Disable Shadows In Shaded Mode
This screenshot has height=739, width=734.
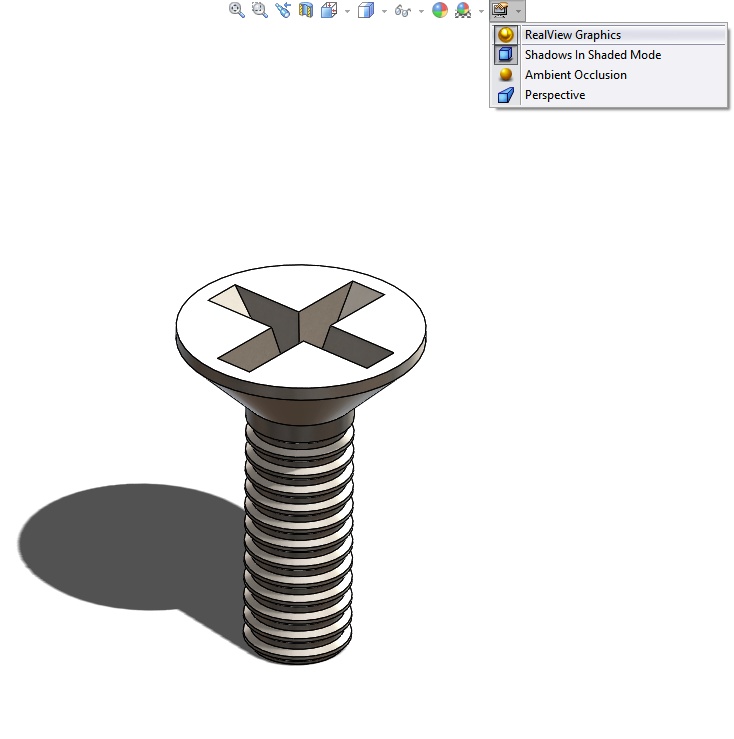609,55
